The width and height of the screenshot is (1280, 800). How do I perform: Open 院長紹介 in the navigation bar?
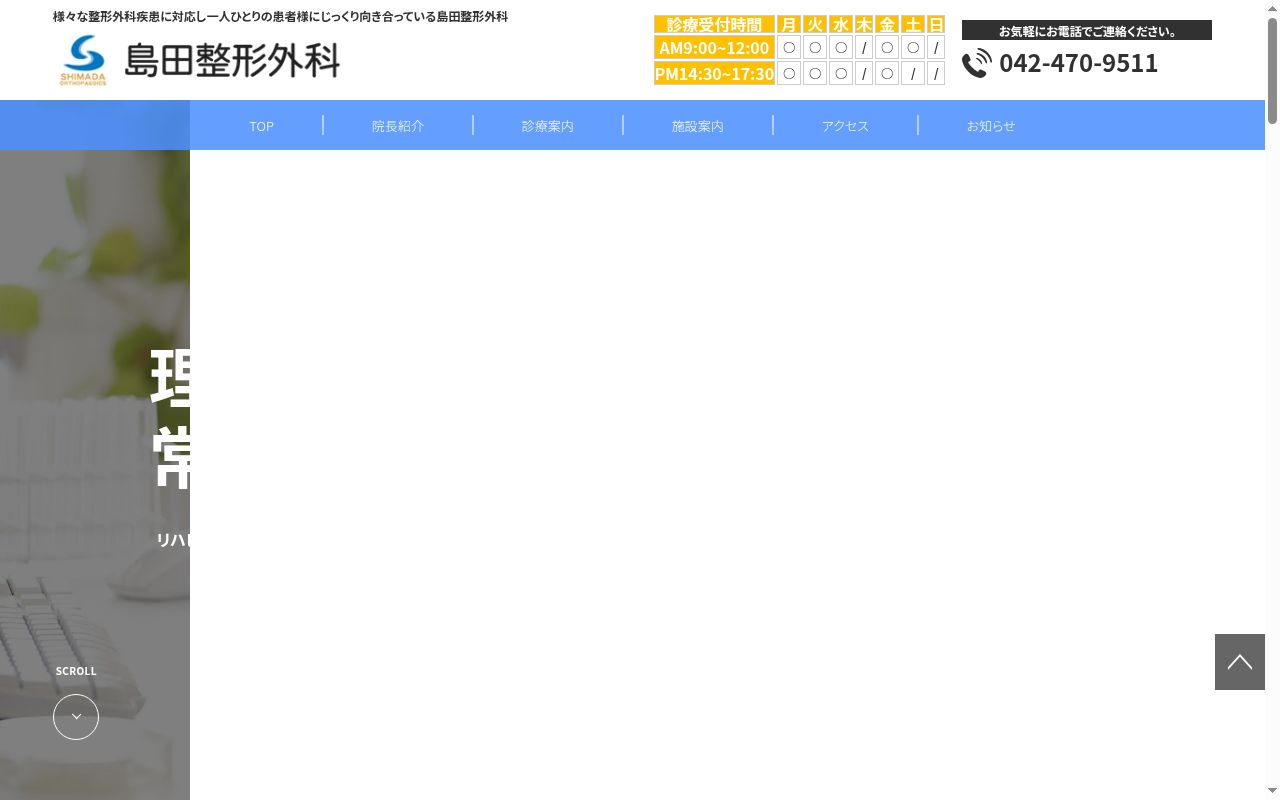398,126
